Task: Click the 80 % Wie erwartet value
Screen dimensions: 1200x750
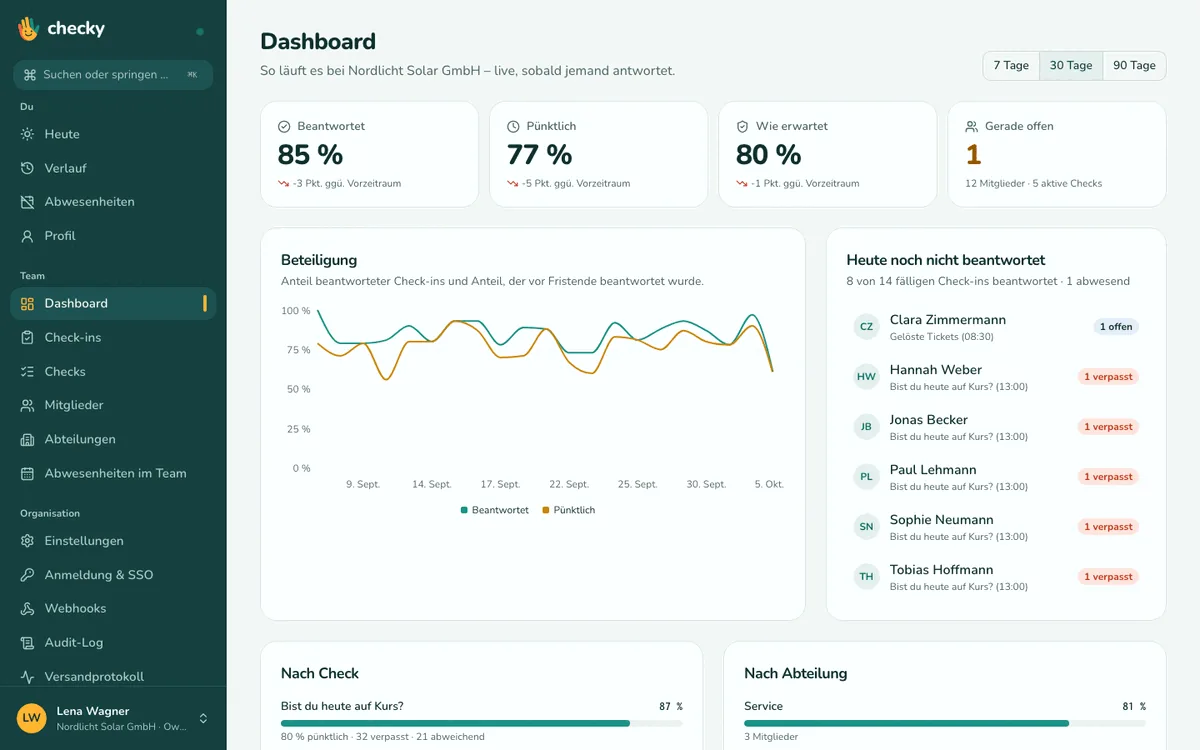Action: [x=768, y=155]
